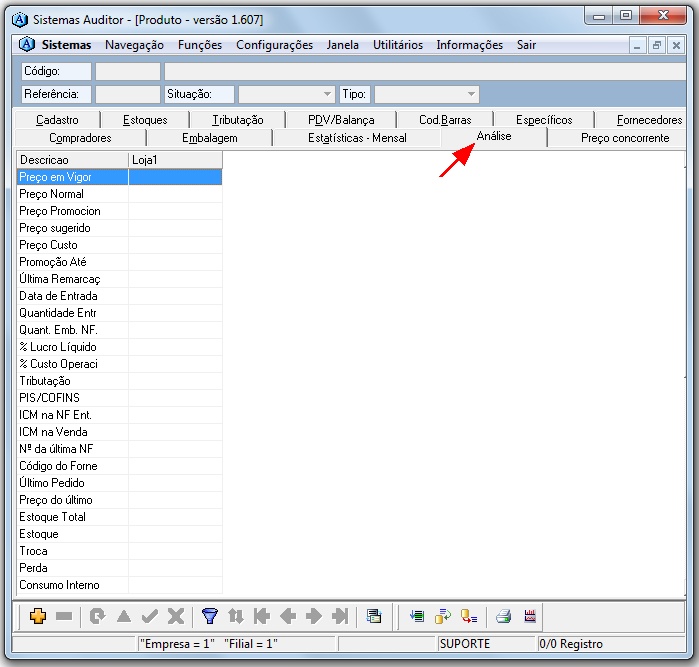This screenshot has height=667, width=699.
Task: Go to the first record arrow icon
Action: pos(262,616)
